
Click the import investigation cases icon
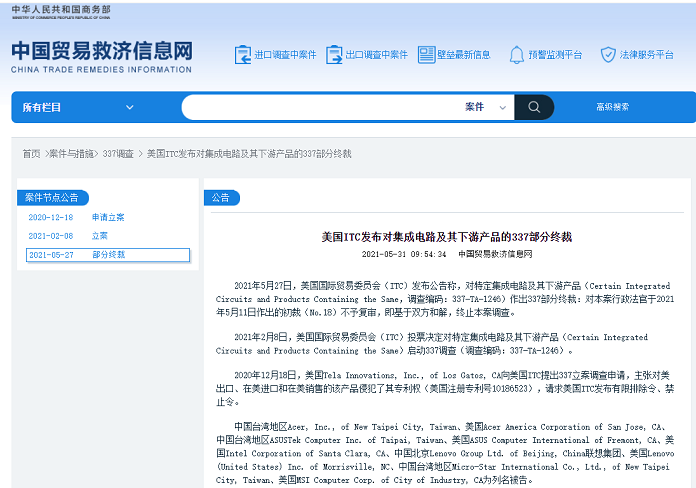tap(243, 55)
